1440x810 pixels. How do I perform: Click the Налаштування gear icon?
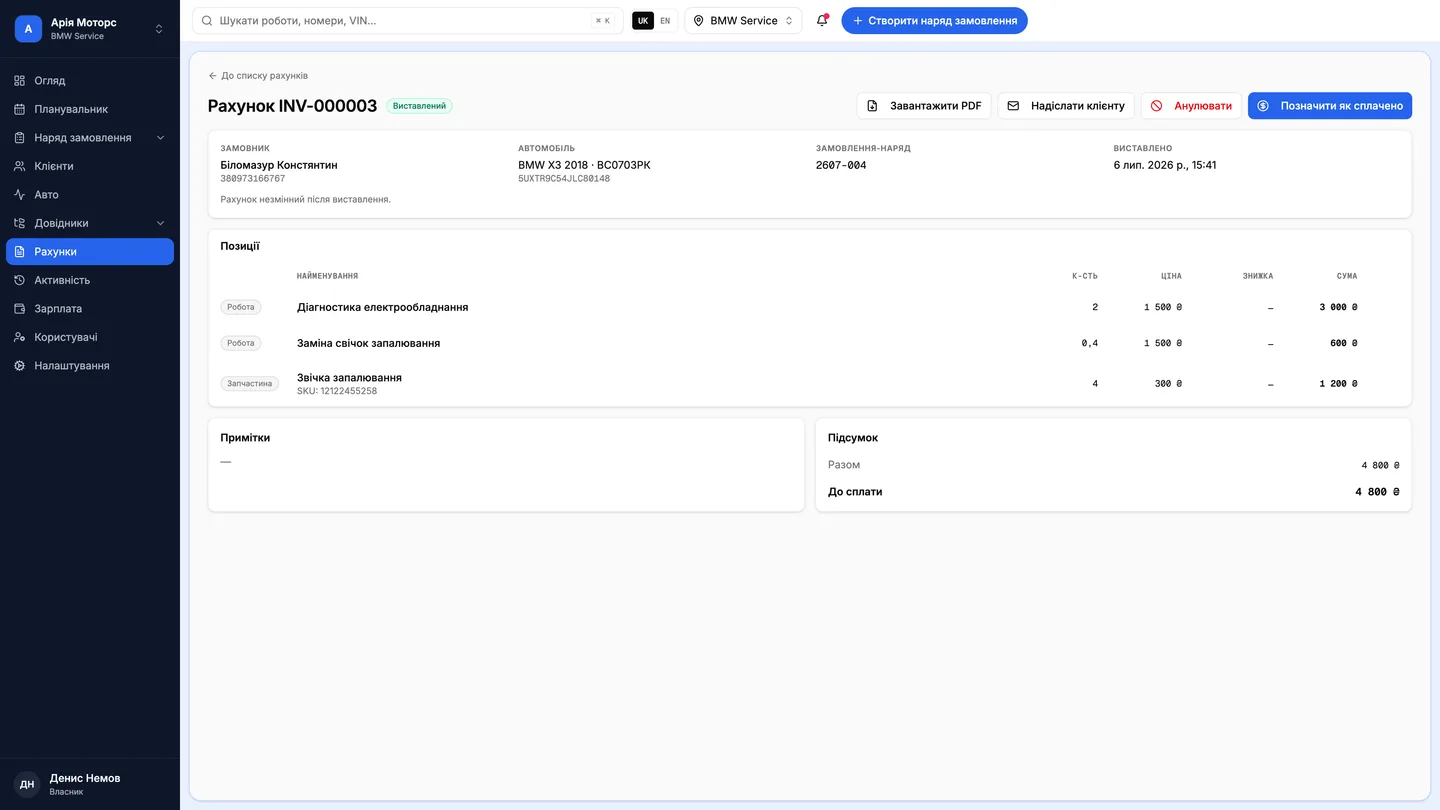click(x=20, y=366)
